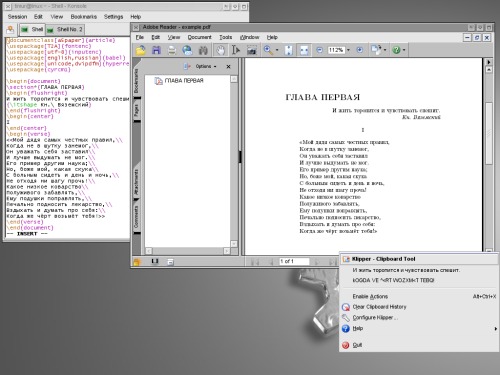Open Adobe Reader View menu

174,37
